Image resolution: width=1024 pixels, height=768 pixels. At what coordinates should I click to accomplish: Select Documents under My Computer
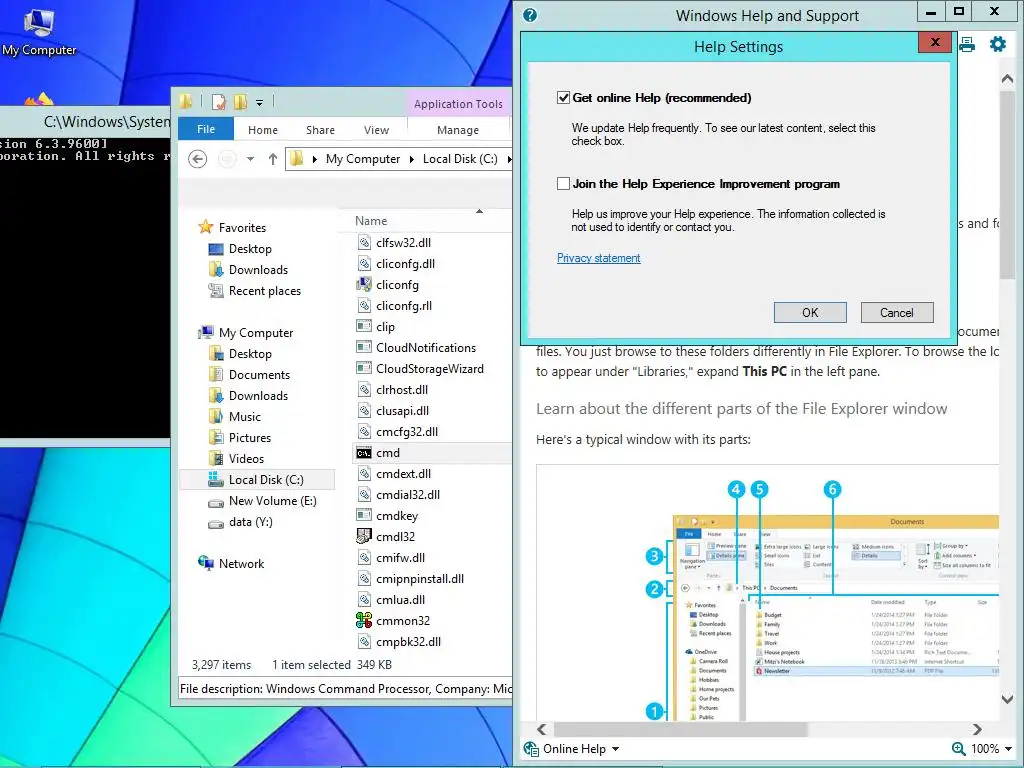point(259,375)
